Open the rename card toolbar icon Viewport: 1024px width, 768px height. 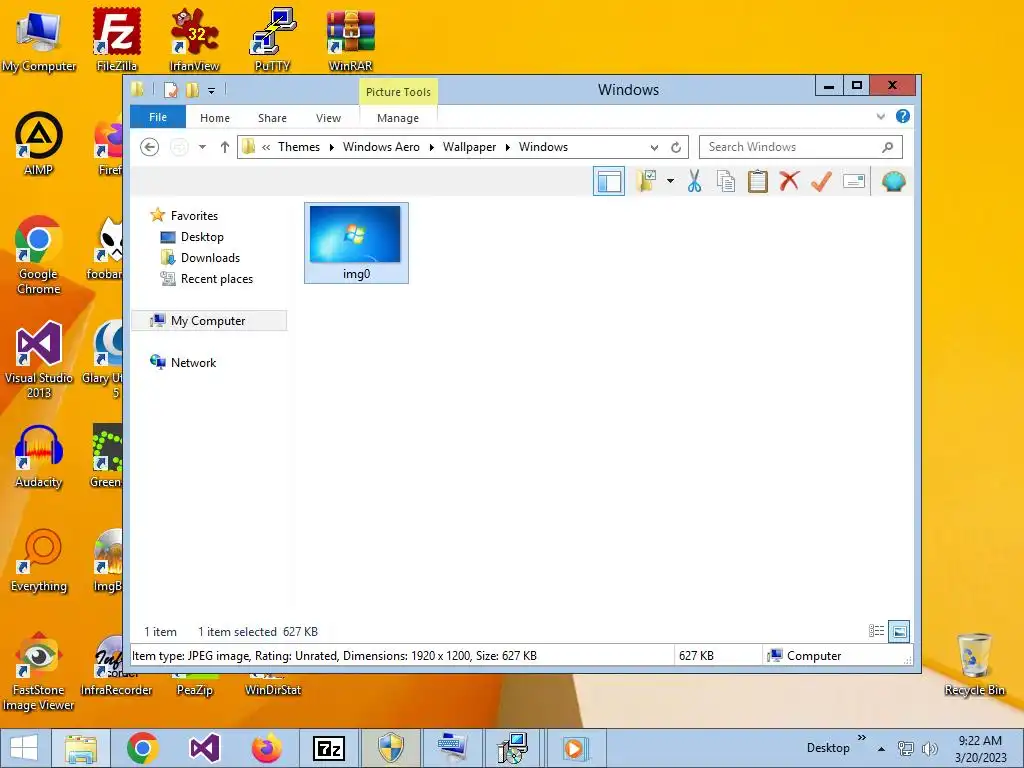pyautogui.click(x=854, y=181)
